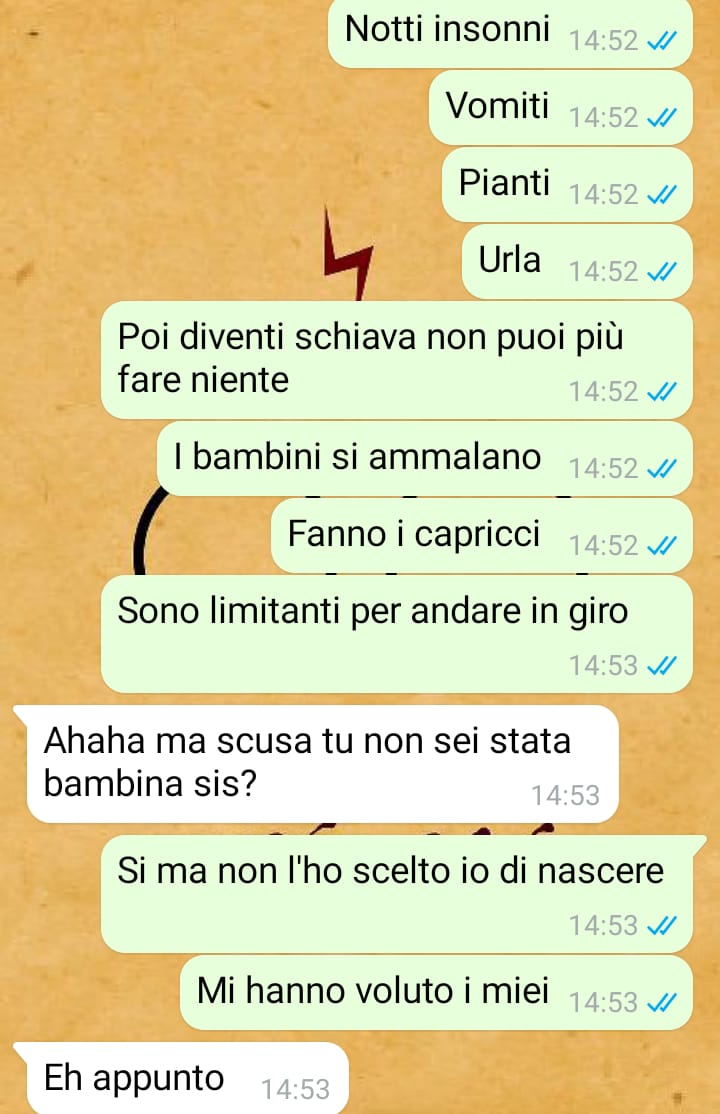Click the 'Urla' message text
The width and height of the screenshot is (720, 1114).
(x=510, y=259)
